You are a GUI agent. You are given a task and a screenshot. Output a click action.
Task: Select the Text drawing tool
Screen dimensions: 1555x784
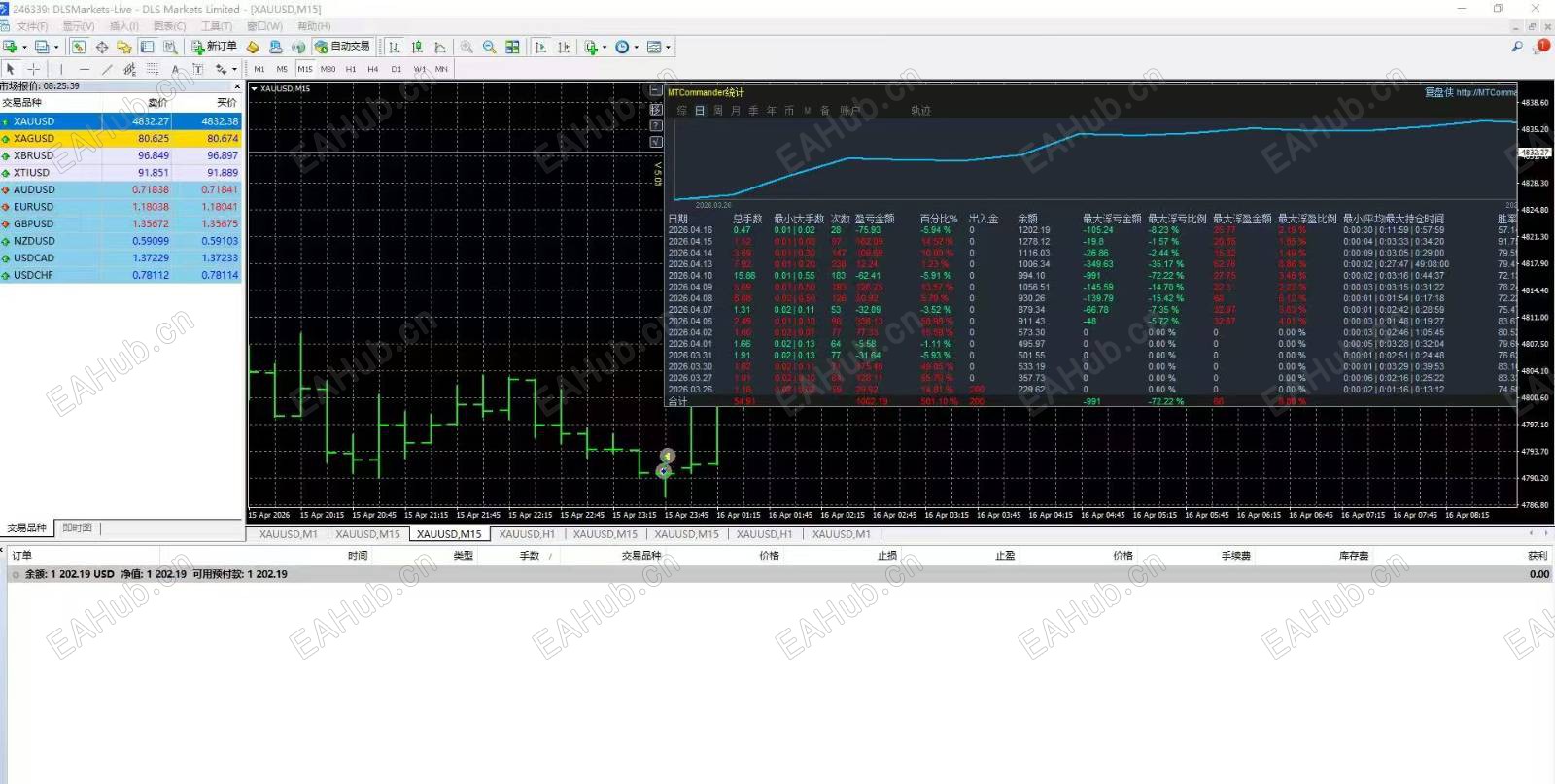click(175, 69)
